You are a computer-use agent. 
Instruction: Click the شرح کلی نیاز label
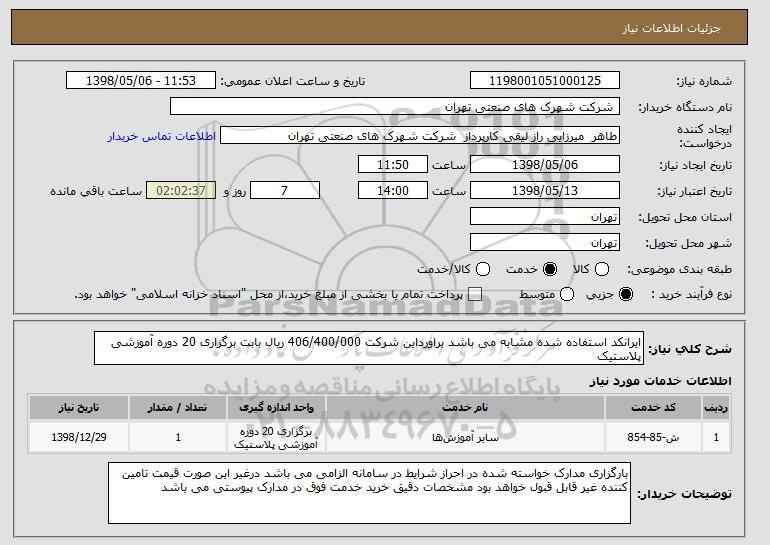pyautogui.click(x=690, y=349)
